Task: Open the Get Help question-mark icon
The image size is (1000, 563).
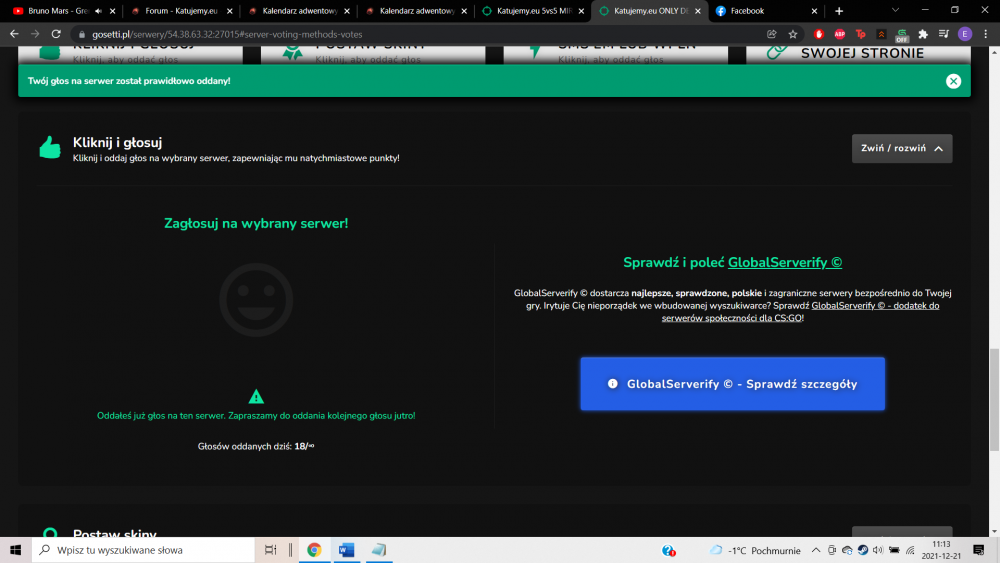Action: (668, 550)
